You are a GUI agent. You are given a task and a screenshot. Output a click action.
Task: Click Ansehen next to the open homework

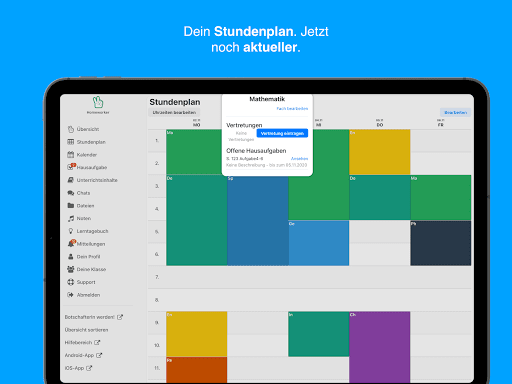coord(299,159)
